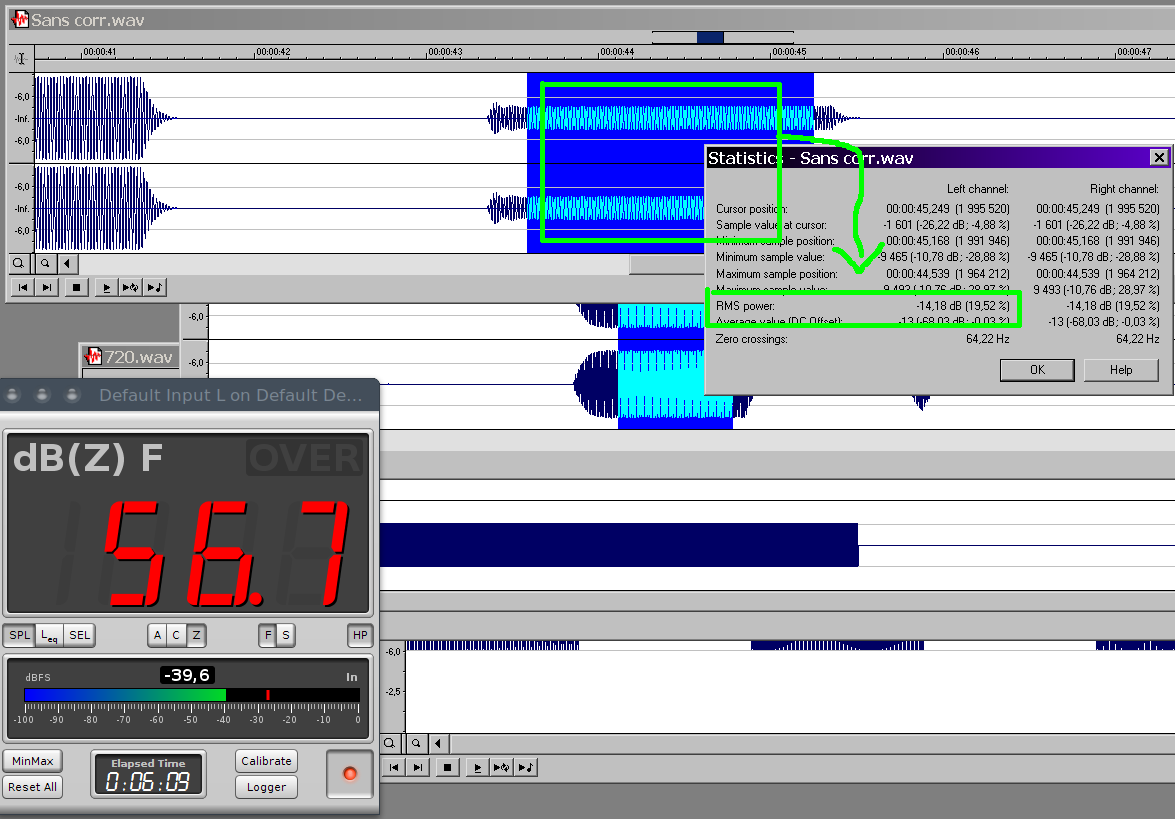Select SEL measurement mode
This screenshot has width=1175, height=819.
pos(79,635)
